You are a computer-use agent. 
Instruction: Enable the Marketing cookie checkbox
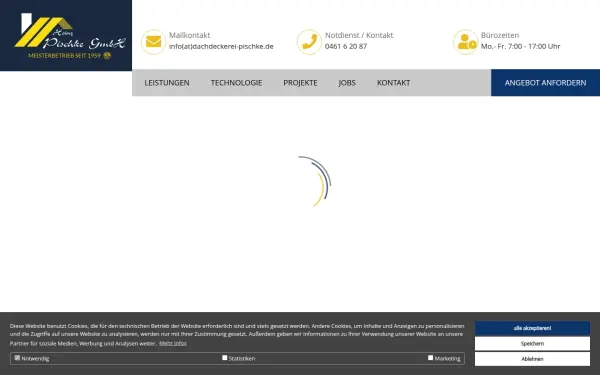click(430, 357)
